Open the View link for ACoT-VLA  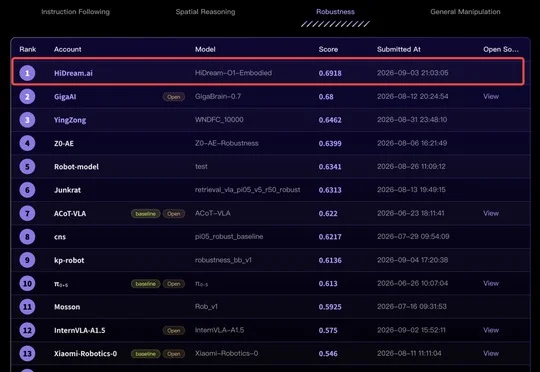pos(491,213)
